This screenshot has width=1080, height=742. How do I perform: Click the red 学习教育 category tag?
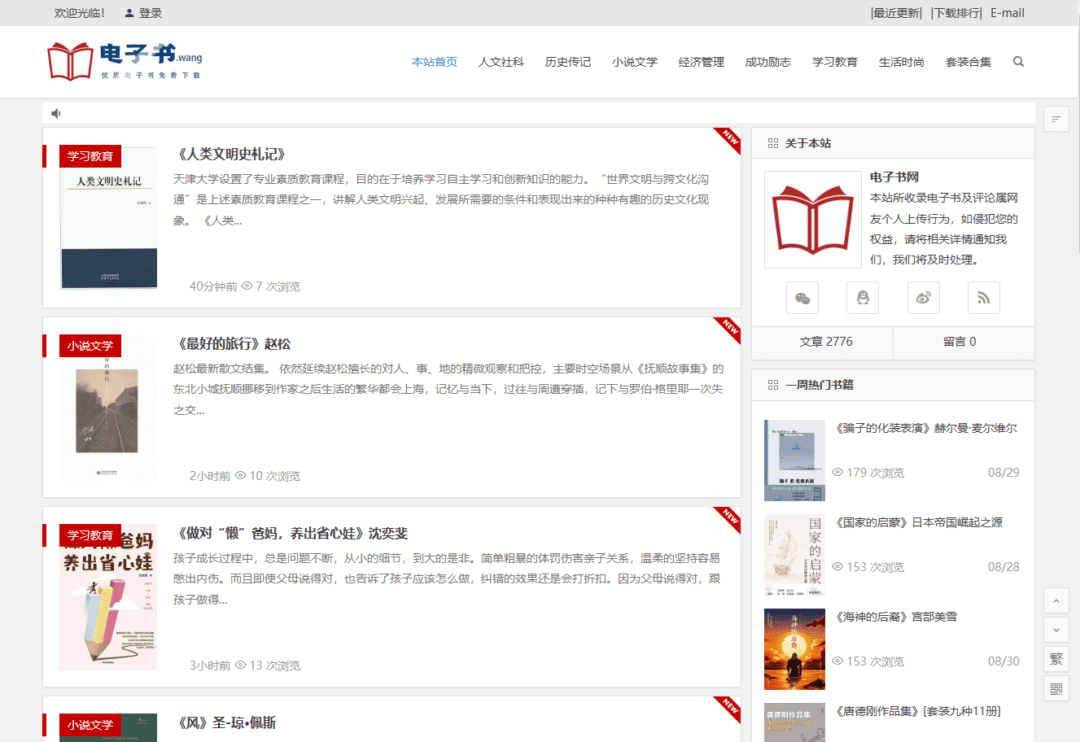[x=90, y=156]
